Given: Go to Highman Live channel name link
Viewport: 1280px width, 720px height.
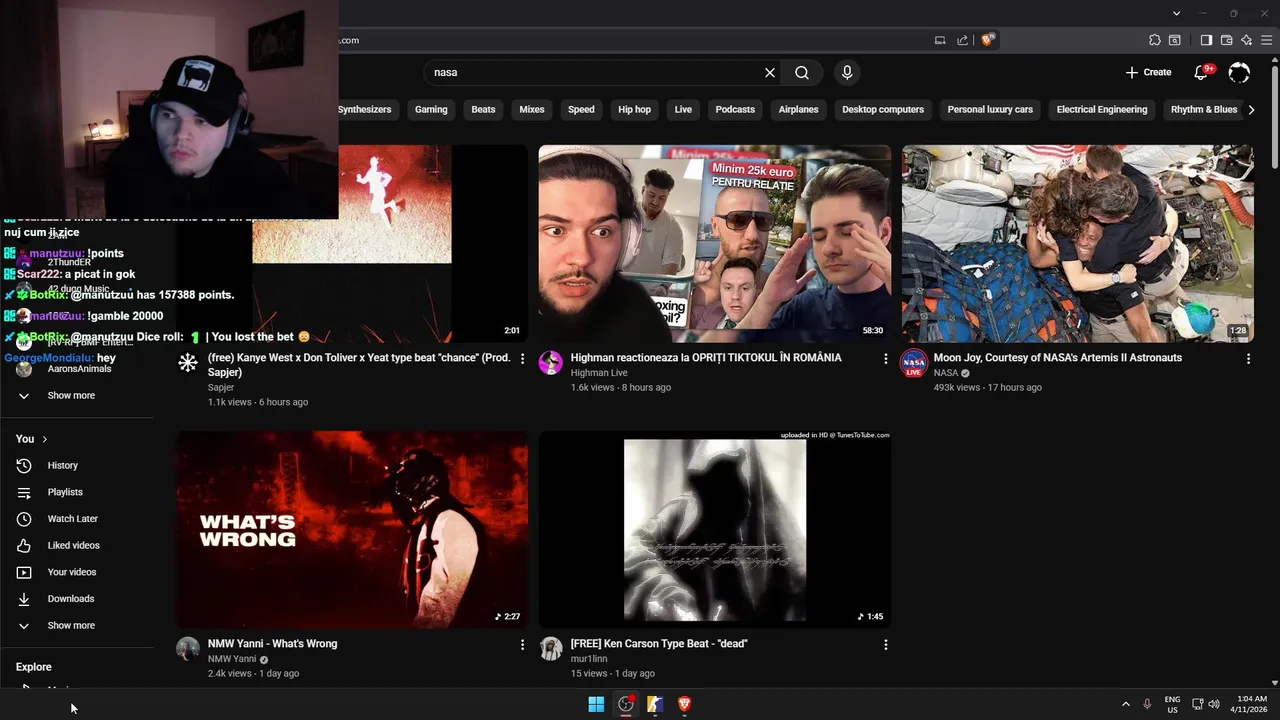Looking at the screenshot, I should click(599, 373).
